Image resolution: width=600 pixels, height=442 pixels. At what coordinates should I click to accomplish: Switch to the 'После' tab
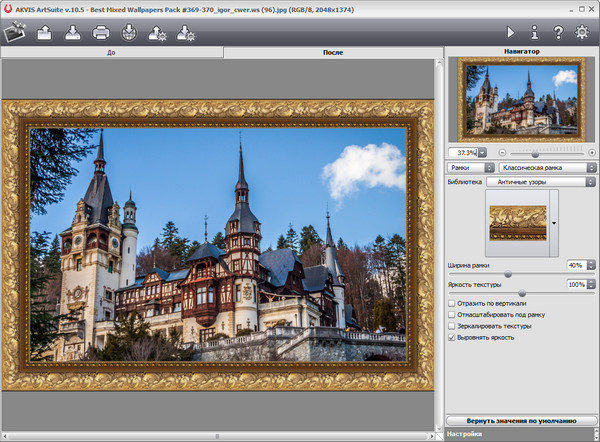(x=332, y=51)
